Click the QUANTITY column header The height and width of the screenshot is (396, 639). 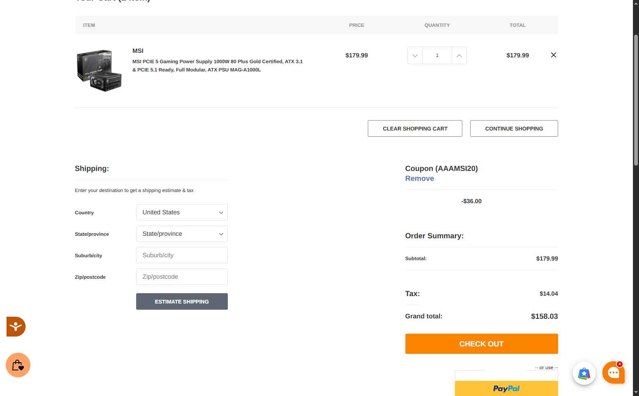437,25
